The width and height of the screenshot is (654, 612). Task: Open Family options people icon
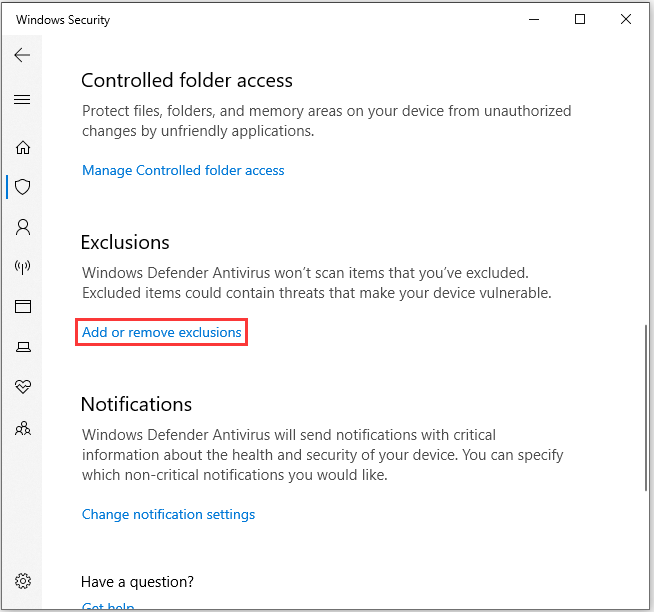coord(23,428)
